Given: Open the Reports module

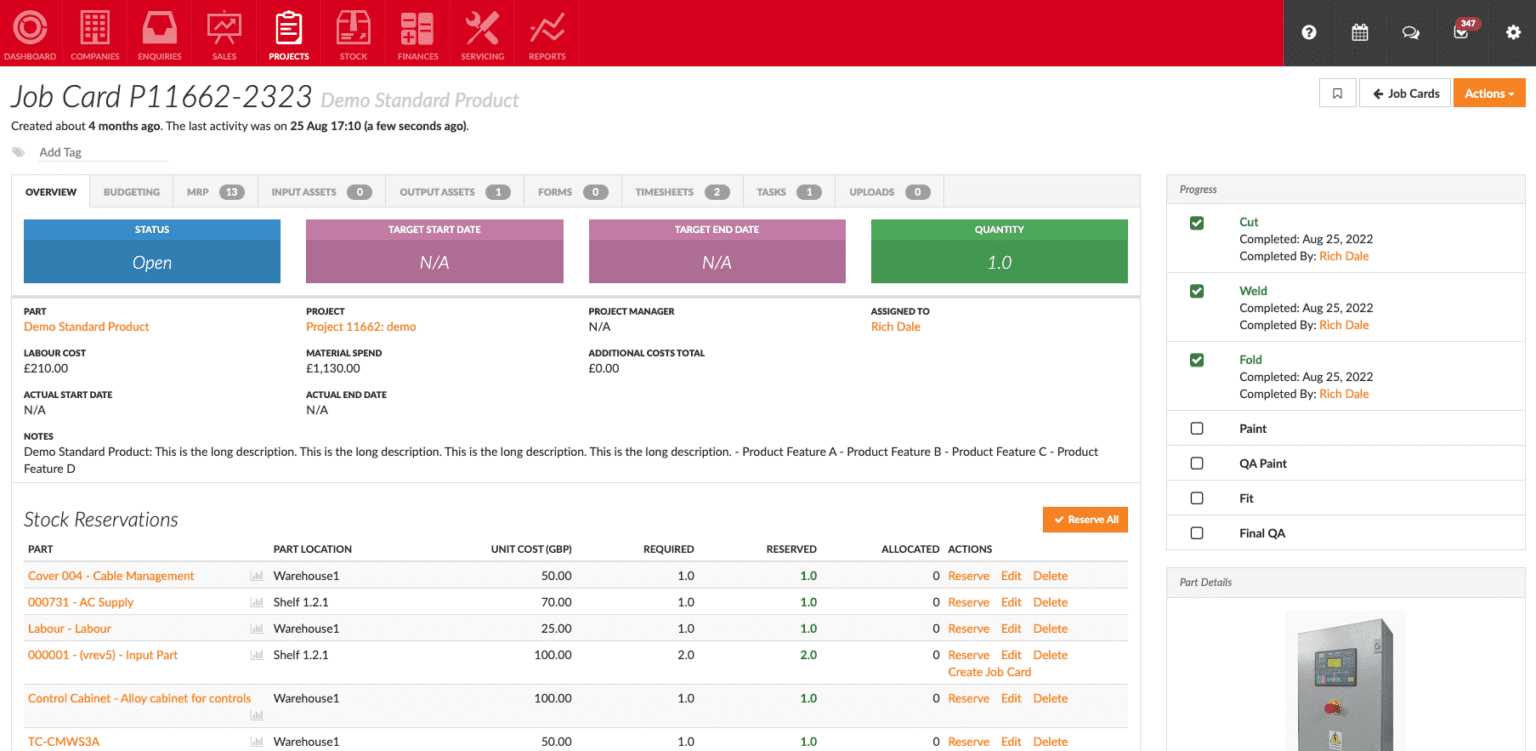Looking at the screenshot, I should pyautogui.click(x=546, y=33).
